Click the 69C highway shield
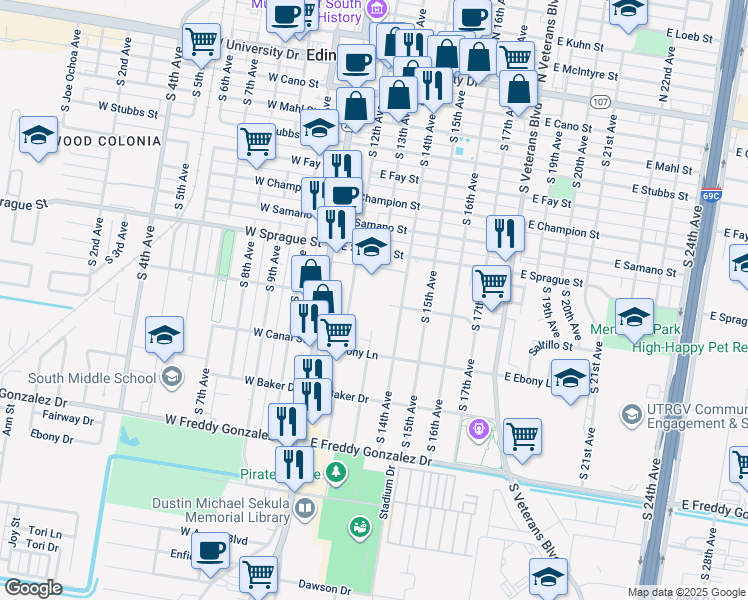The width and height of the screenshot is (748, 600). [711, 192]
